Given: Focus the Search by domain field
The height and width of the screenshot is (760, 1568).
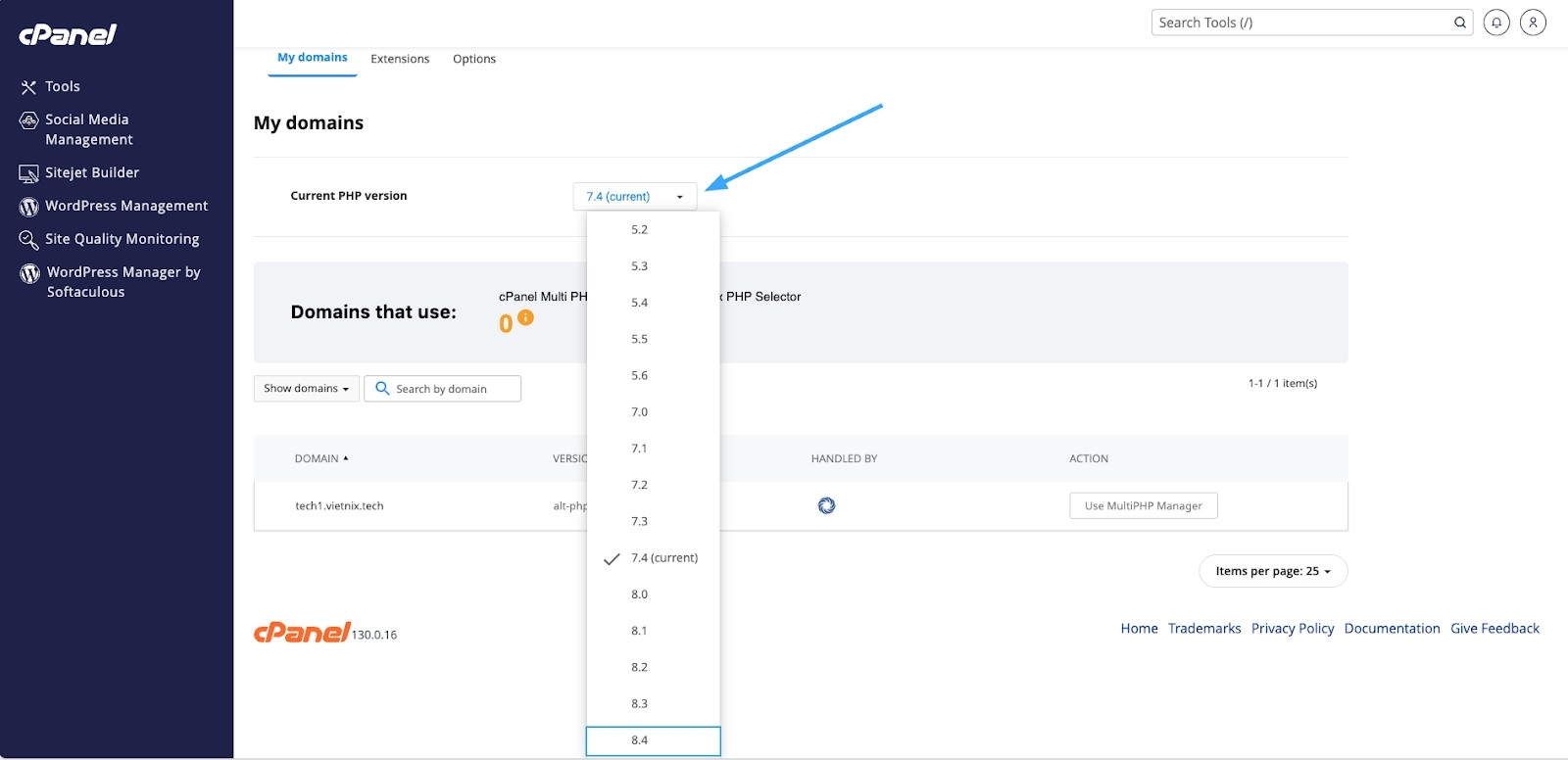Looking at the screenshot, I should coord(451,389).
